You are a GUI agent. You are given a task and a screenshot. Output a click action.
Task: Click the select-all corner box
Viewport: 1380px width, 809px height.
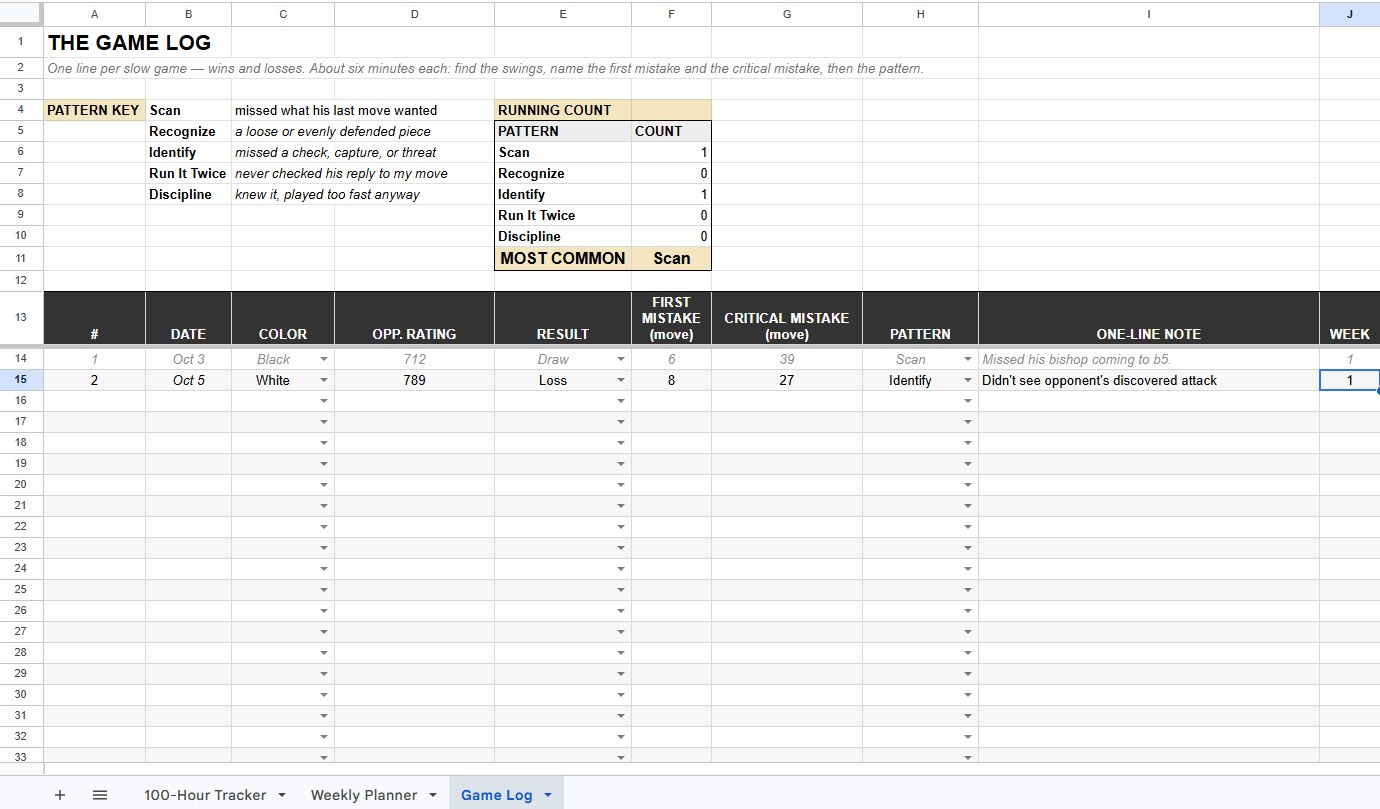pos(21,14)
